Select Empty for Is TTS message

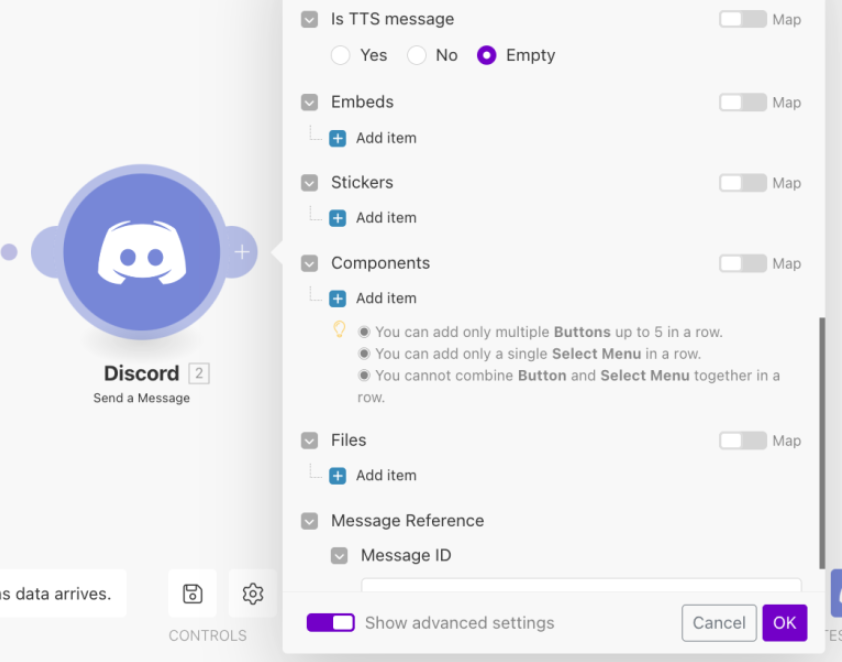487,55
